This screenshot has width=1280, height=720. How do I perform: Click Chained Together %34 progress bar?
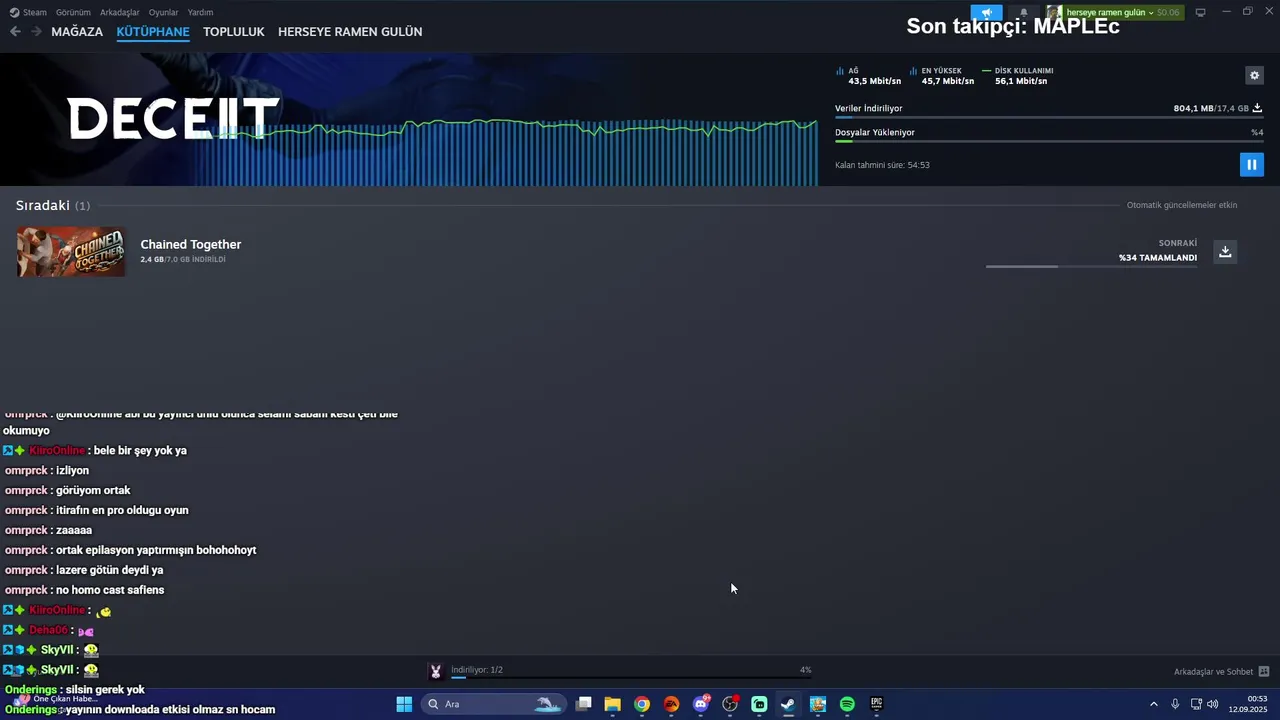(1091, 267)
